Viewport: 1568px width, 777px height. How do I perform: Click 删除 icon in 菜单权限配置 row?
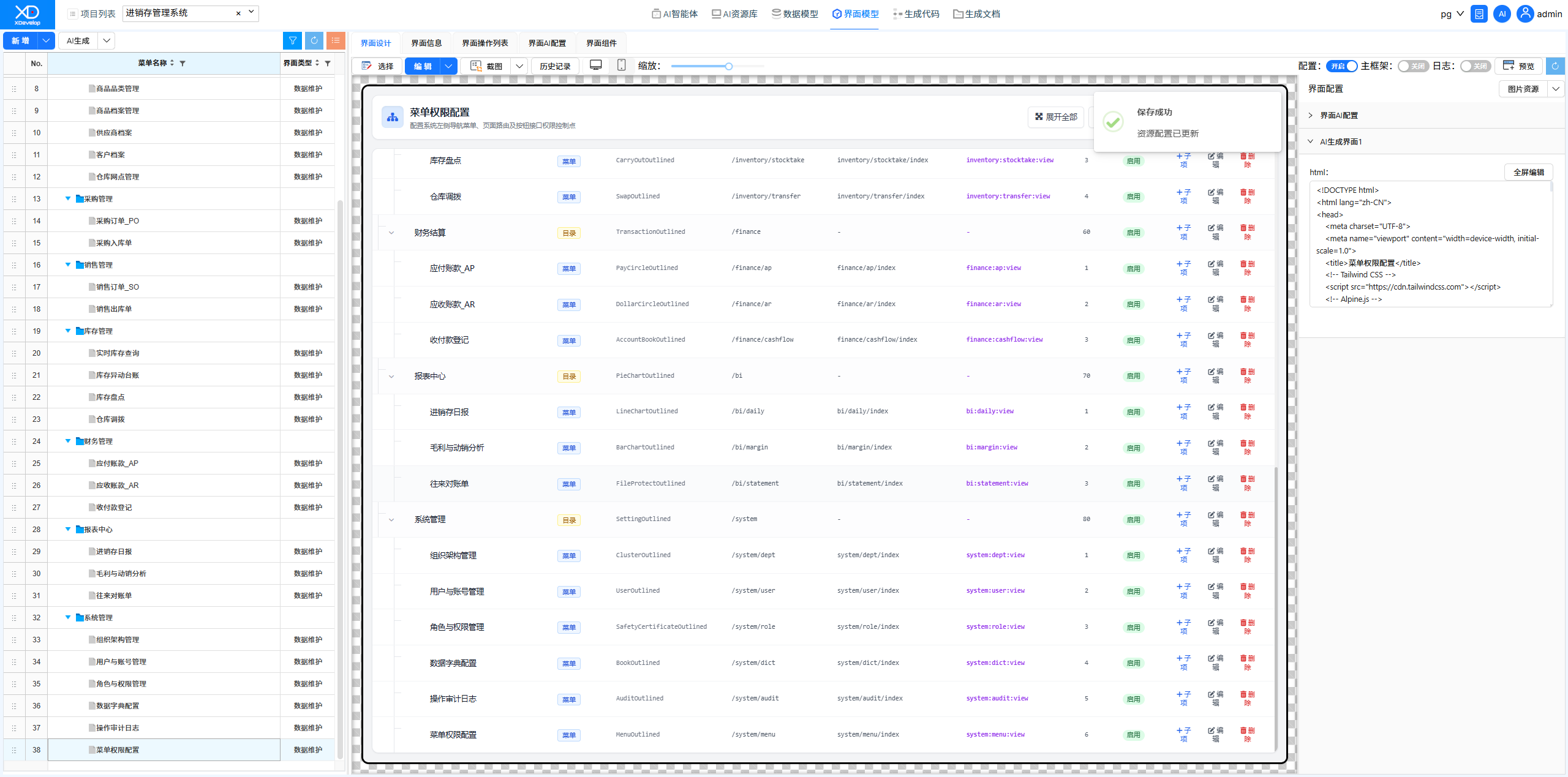pyautogui.click(x=1248, y=735)
